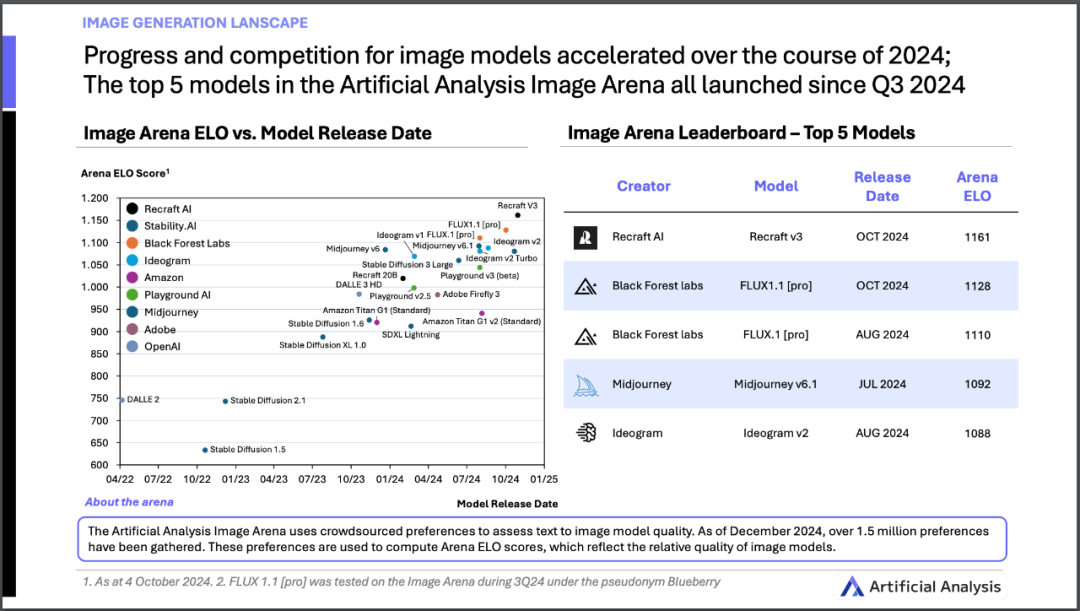Click the Midjourney sailboat logo icon
Image resolution: width=1080 pixels, height=611 pixels.
tap(585, 384)
